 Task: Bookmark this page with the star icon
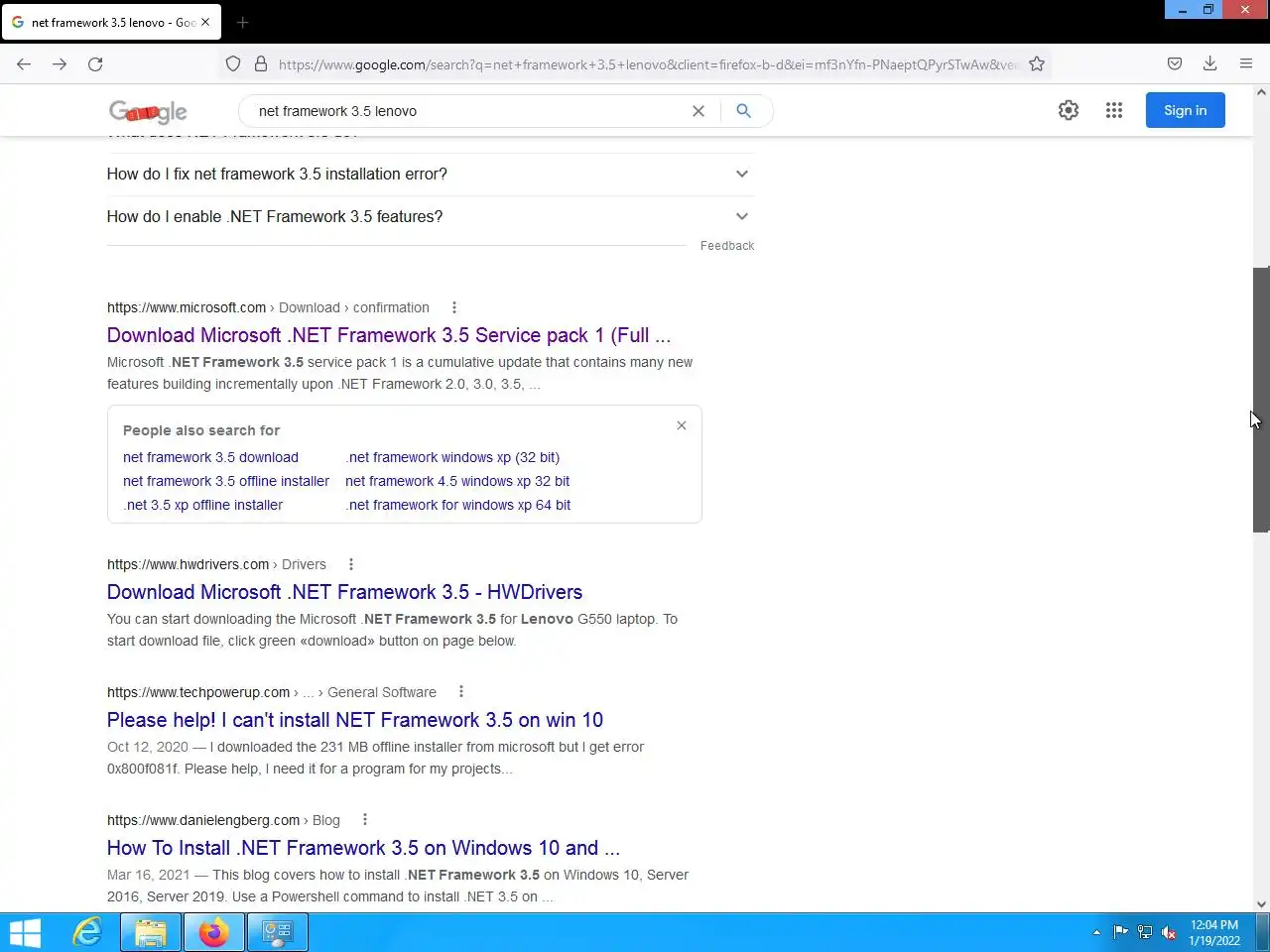click(x=1037, y=63)
